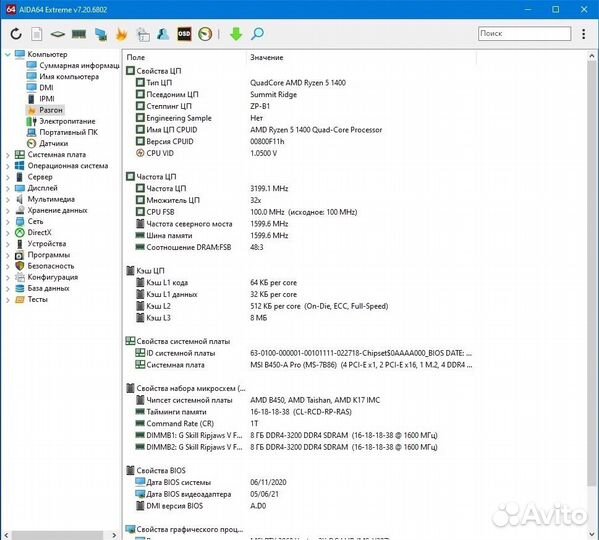
Task: Expand the Сеть node
Action: 8,221
